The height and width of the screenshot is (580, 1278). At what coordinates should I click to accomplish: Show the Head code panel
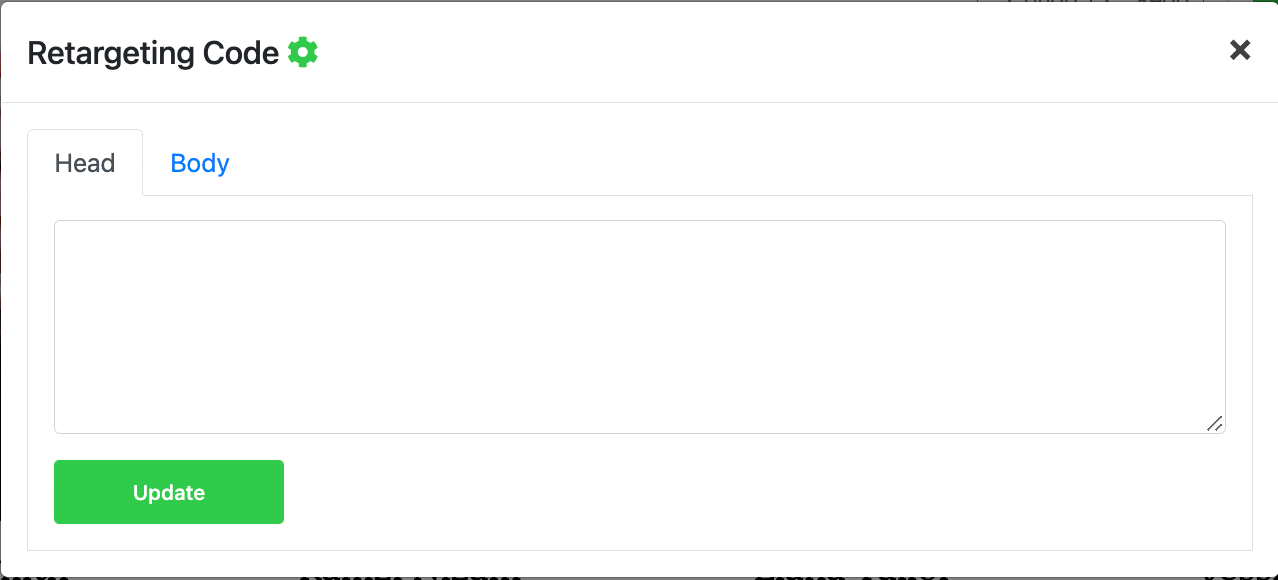(85, 163)
